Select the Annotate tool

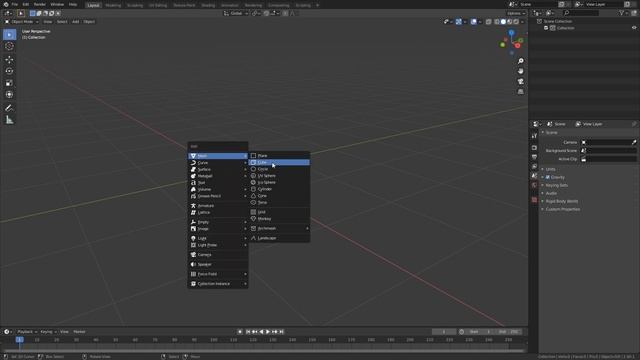point(9,108)
